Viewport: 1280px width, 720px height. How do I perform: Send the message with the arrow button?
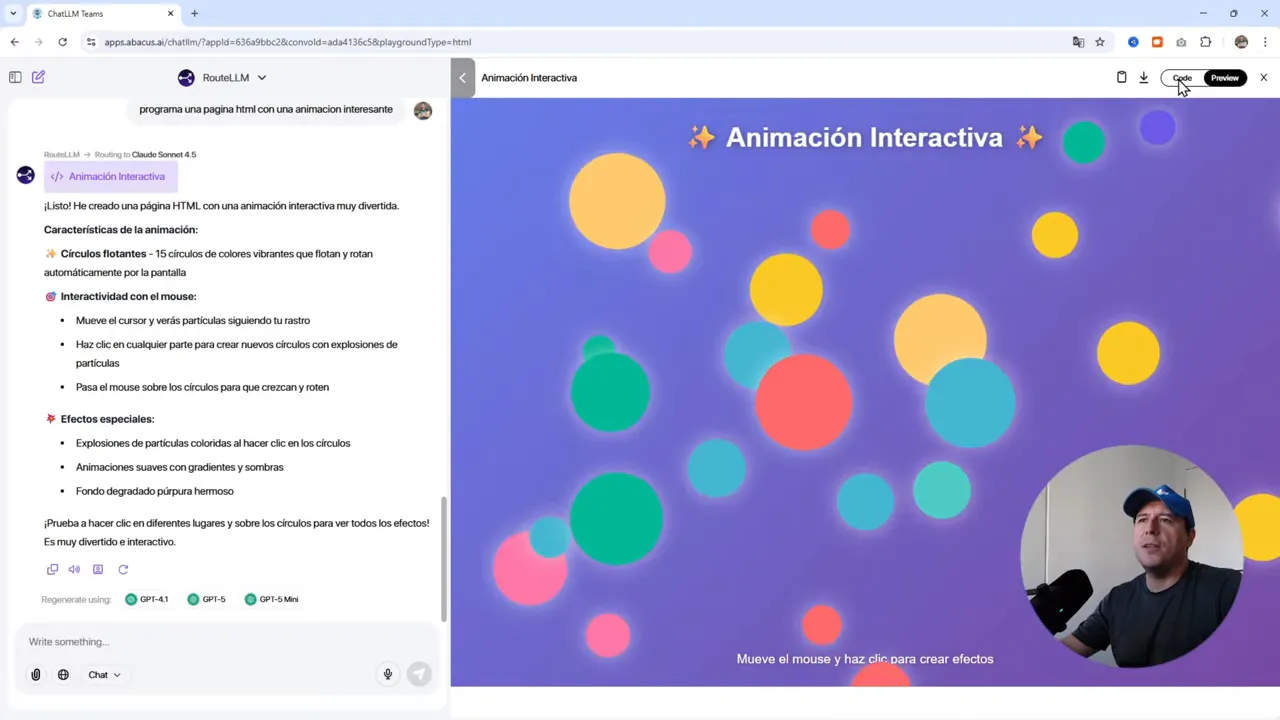point(419,674)
